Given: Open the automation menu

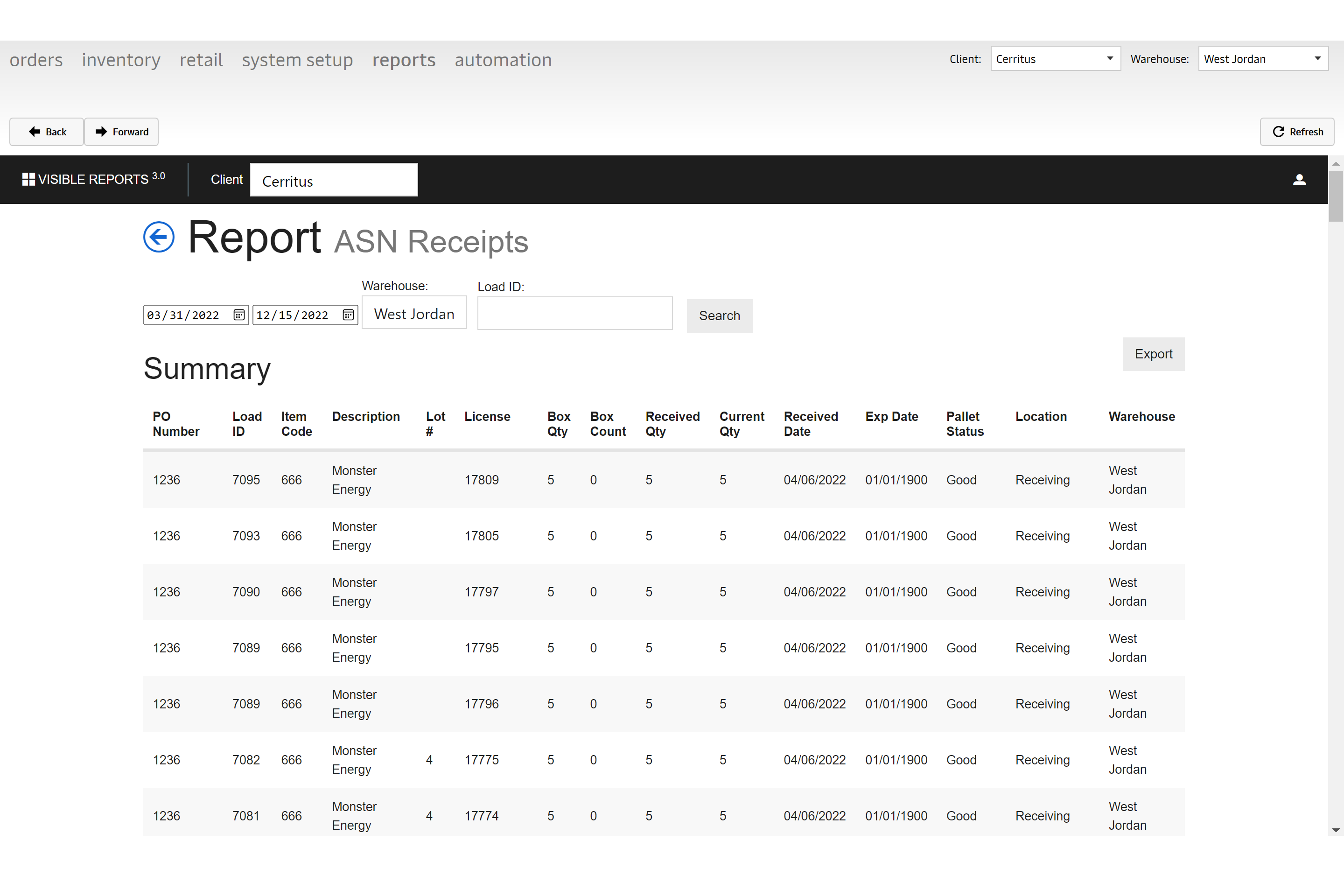Looking at the screenshot, I should 504,60.
